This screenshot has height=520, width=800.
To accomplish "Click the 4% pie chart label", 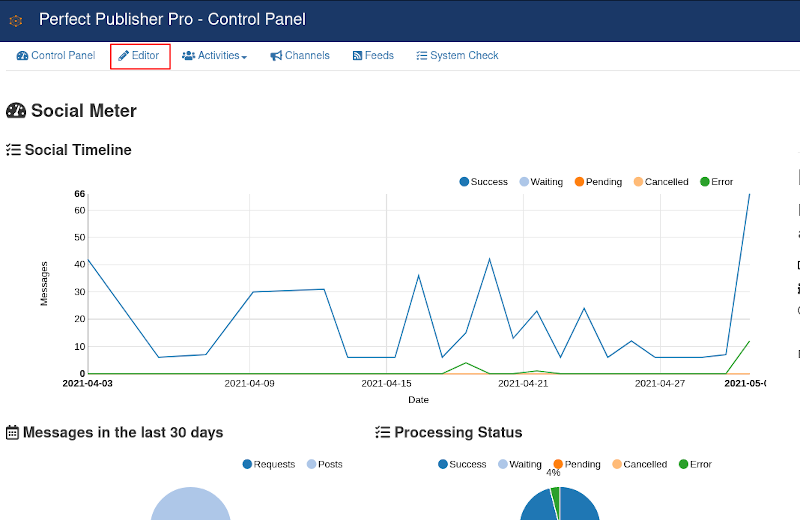I will [553, 473].
